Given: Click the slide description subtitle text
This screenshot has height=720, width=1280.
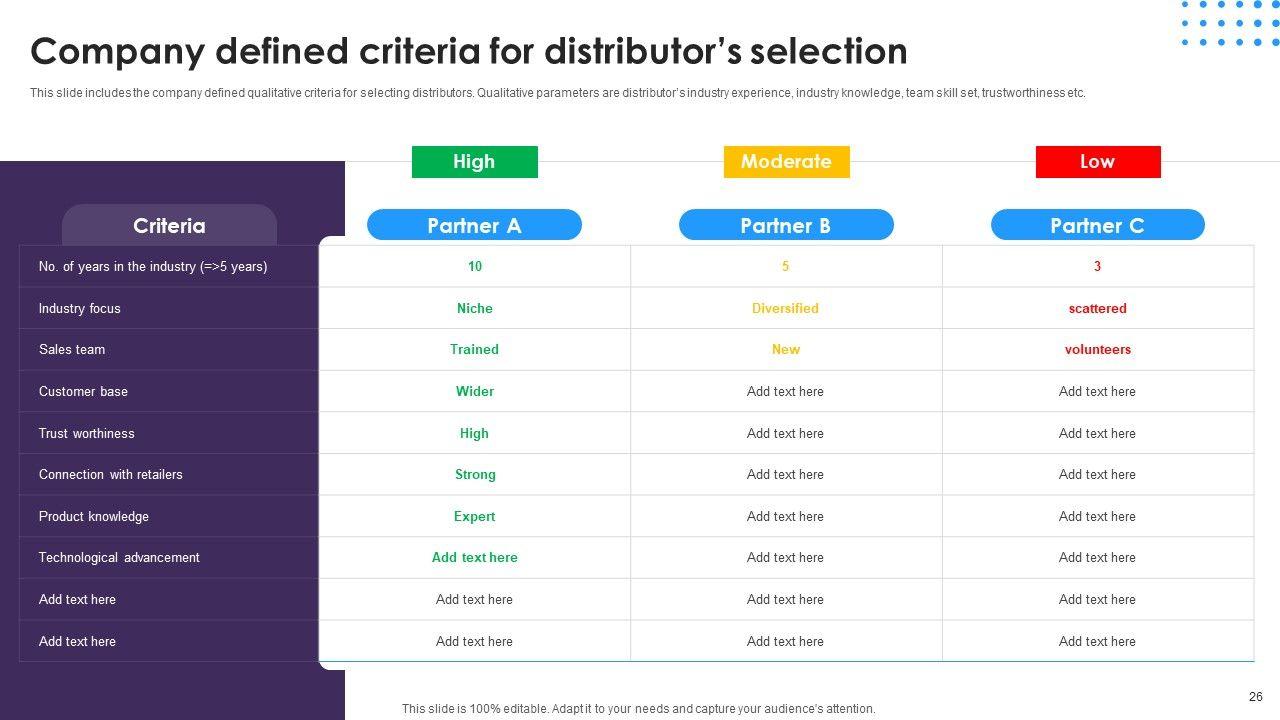Looking at the screenshot, I should click(557, 93).
